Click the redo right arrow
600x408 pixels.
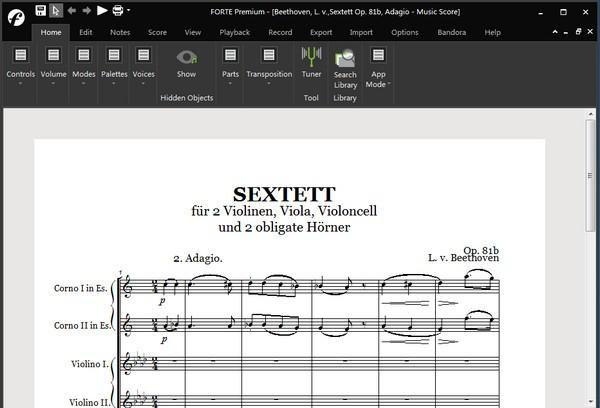pos(86,10)
